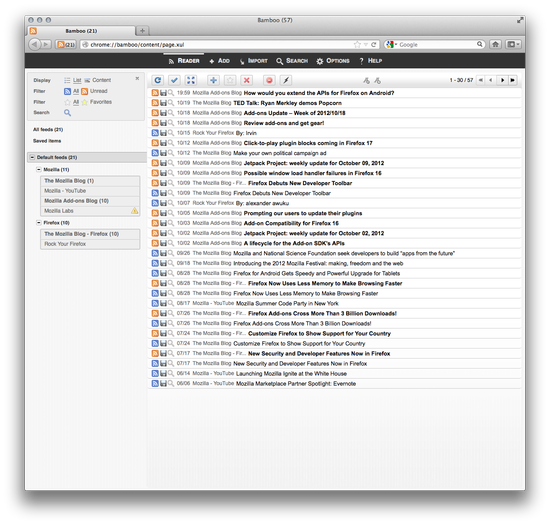The image size is (550, 525).
Task: Preview item 'Add-ons Update – Week of 2012/10/18'
Action: pos(171,113)
